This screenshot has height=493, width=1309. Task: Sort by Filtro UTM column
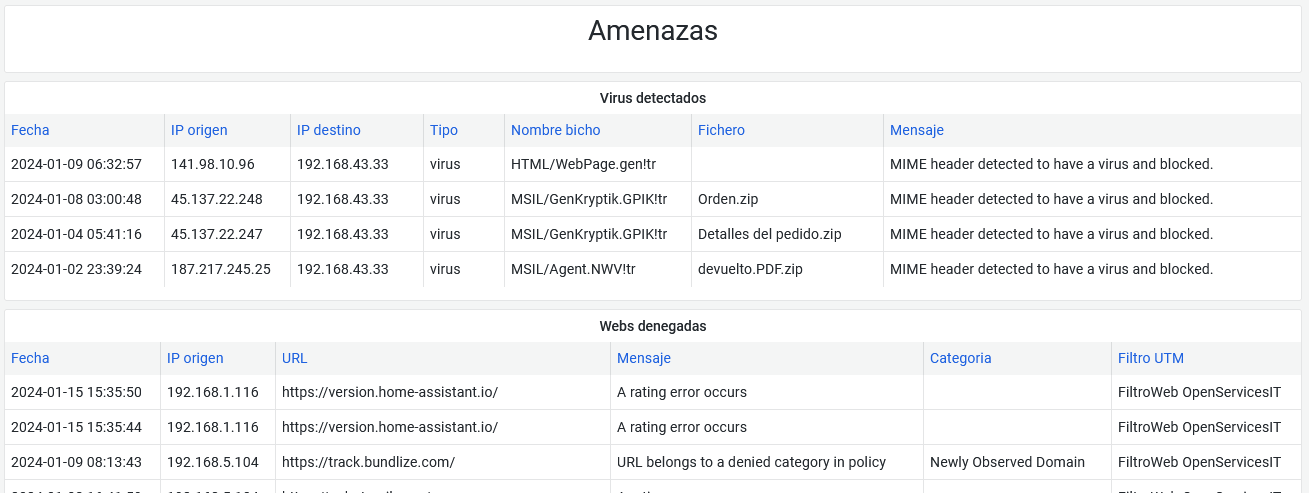tap(1150, 358)
